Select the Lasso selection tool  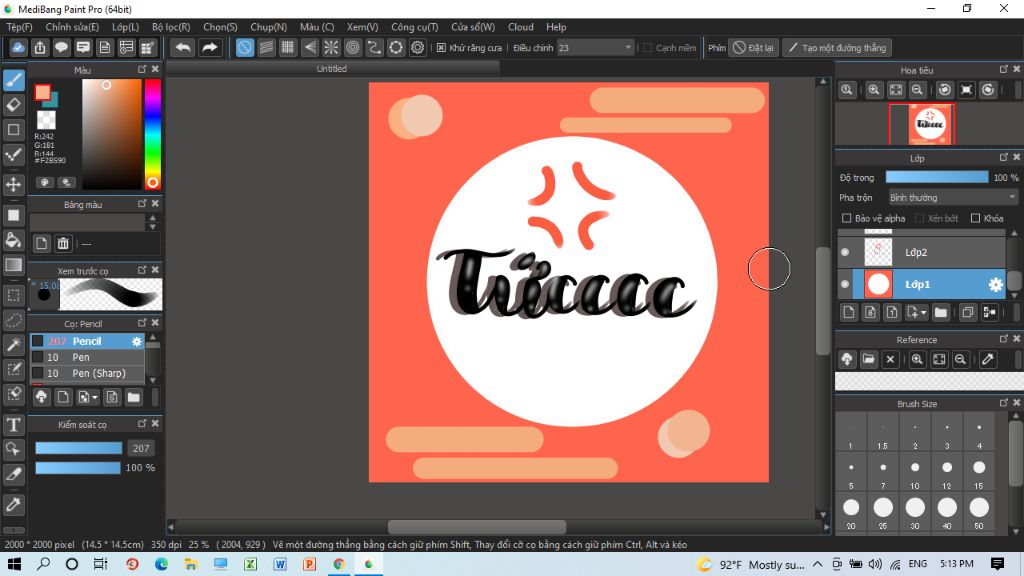[x=14, y=320]
